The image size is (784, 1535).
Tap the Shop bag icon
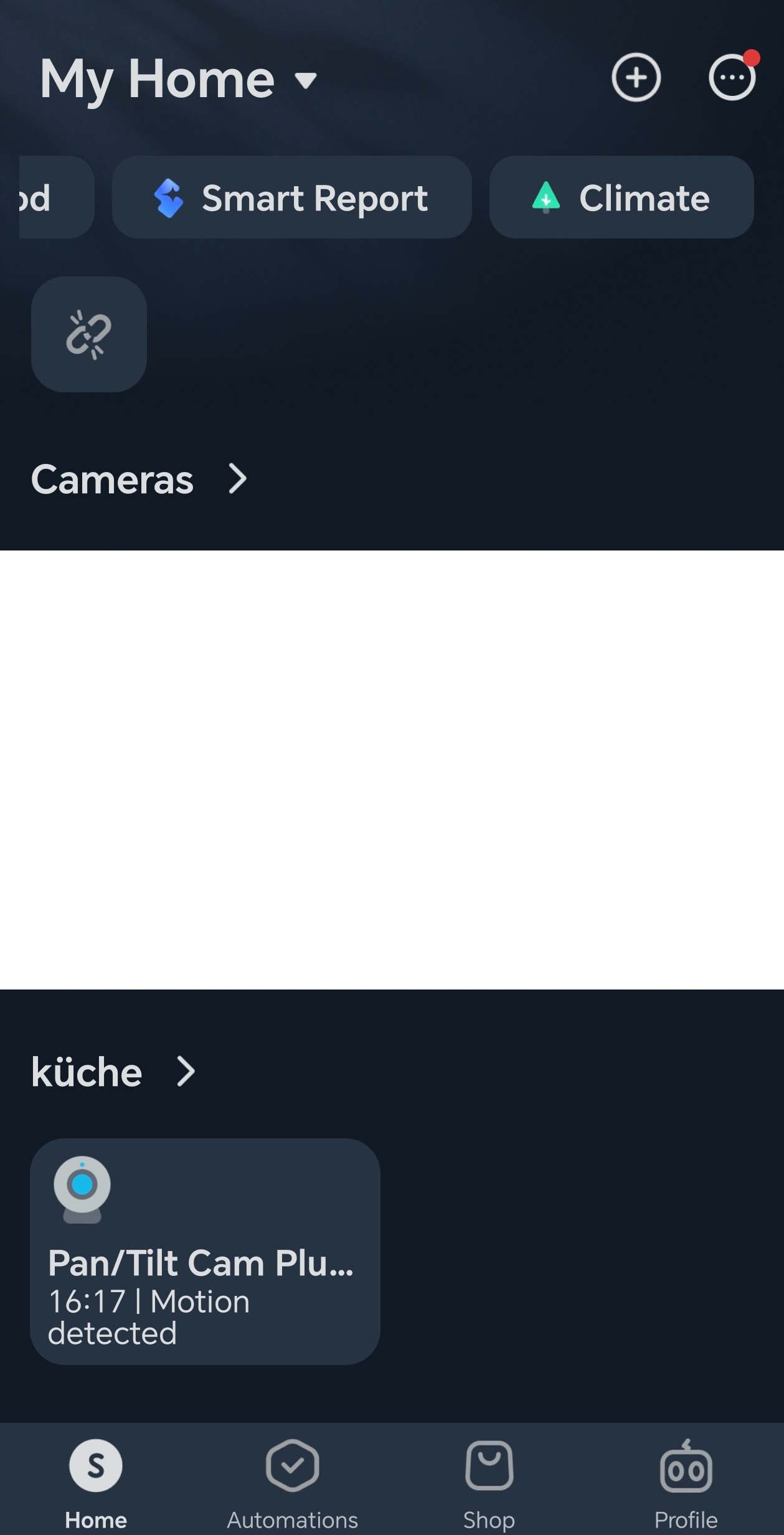(x=489, y=1465)
